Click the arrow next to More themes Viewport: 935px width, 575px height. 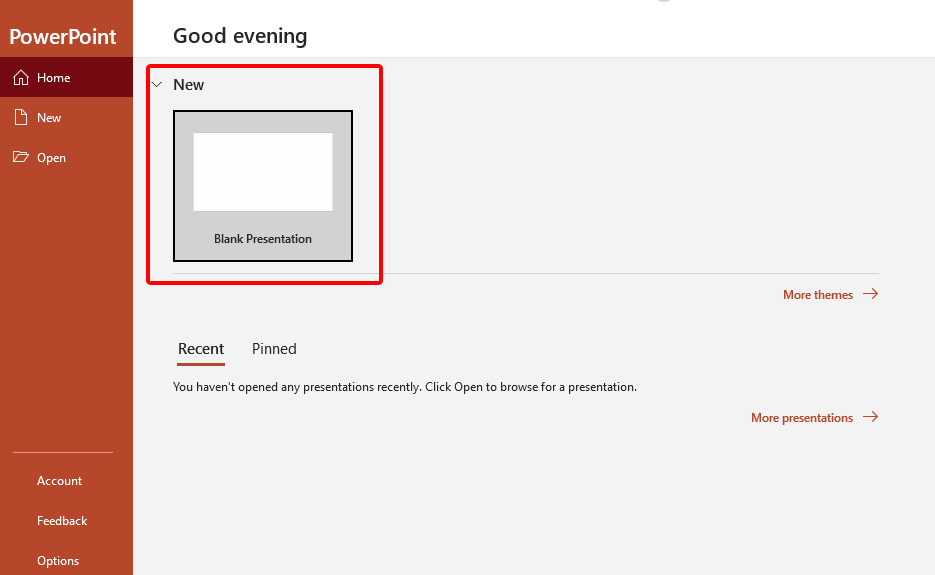[871, 293]
